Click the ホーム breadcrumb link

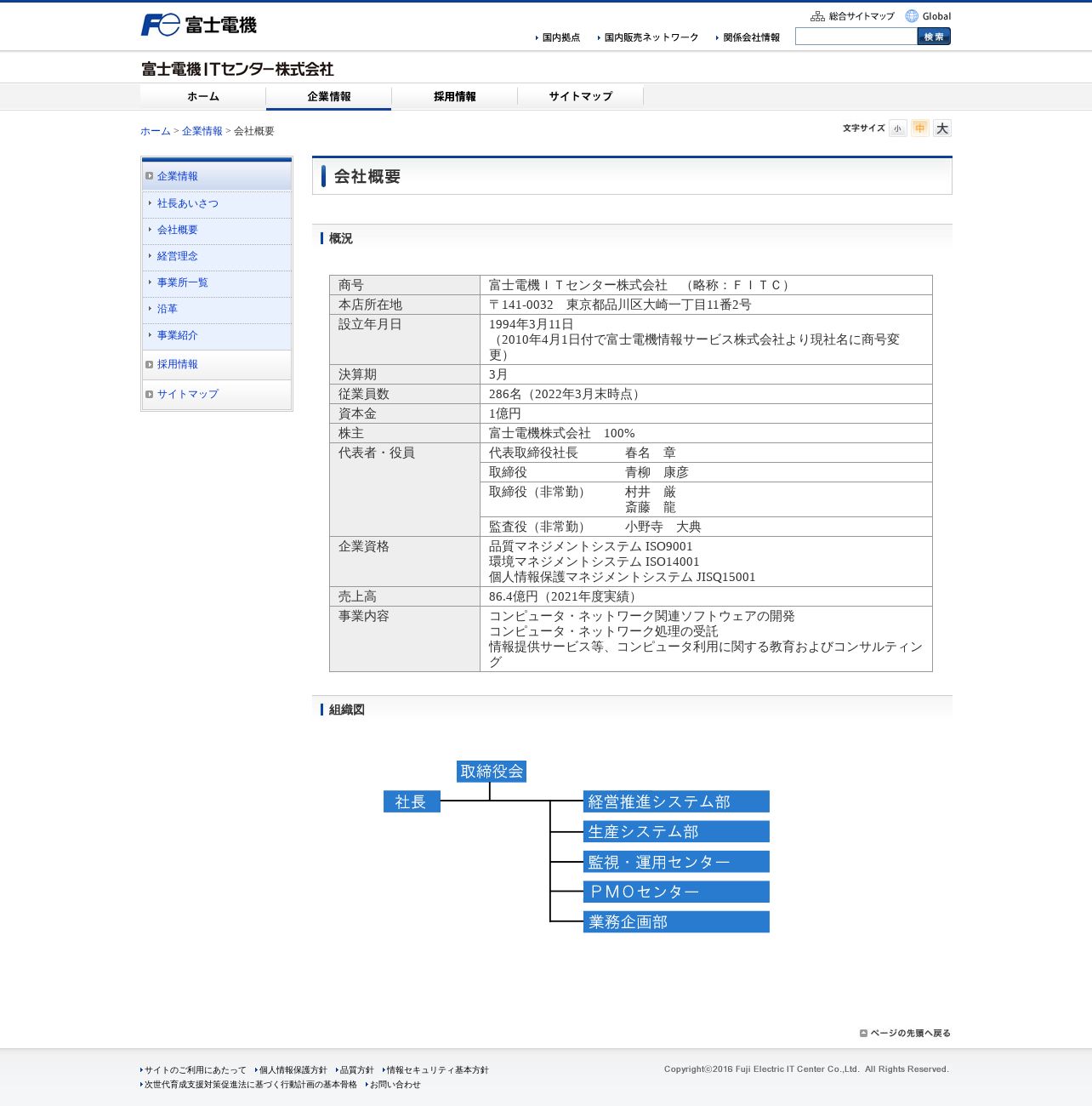156,131
